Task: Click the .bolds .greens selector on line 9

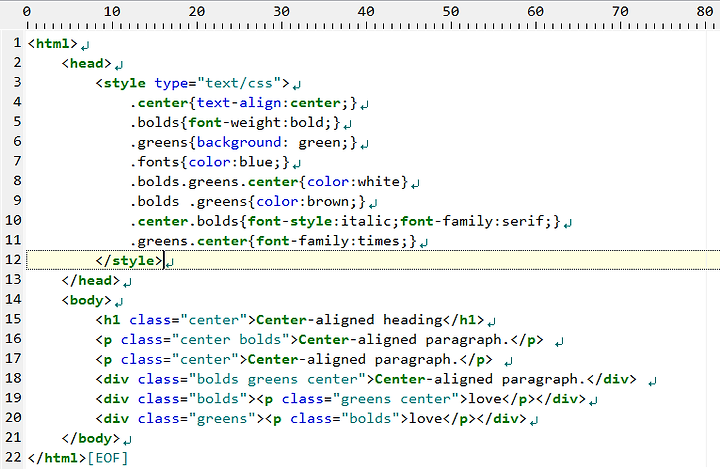Action: pos(188,202)
